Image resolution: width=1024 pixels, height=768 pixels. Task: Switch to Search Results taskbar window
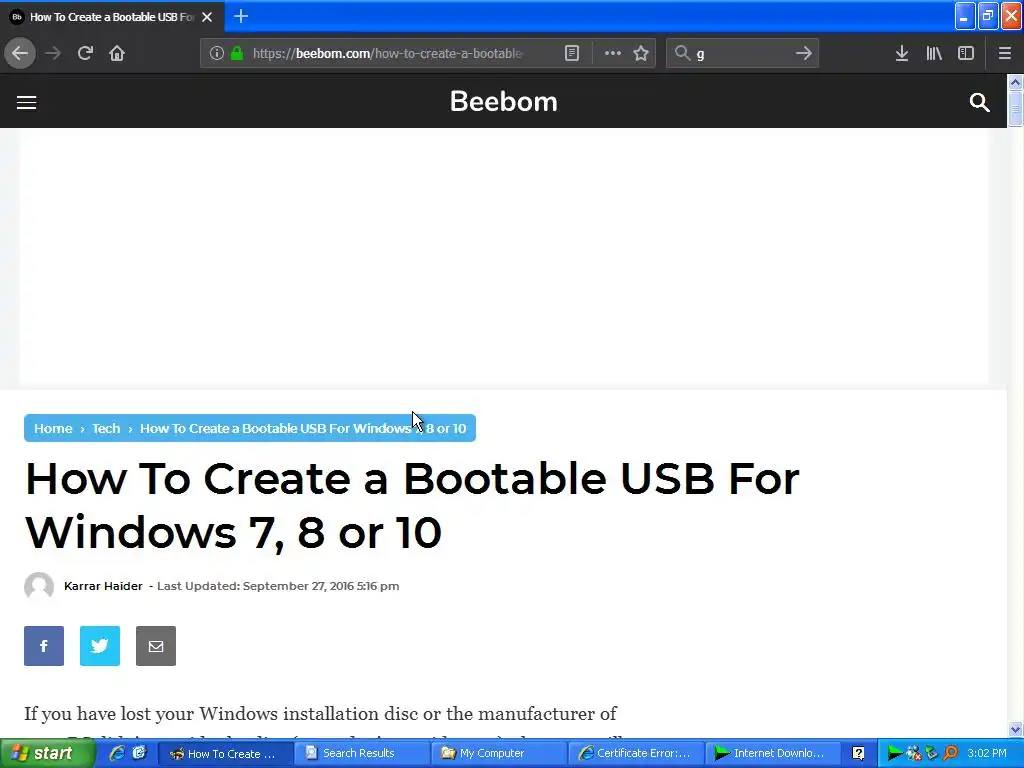361,753
